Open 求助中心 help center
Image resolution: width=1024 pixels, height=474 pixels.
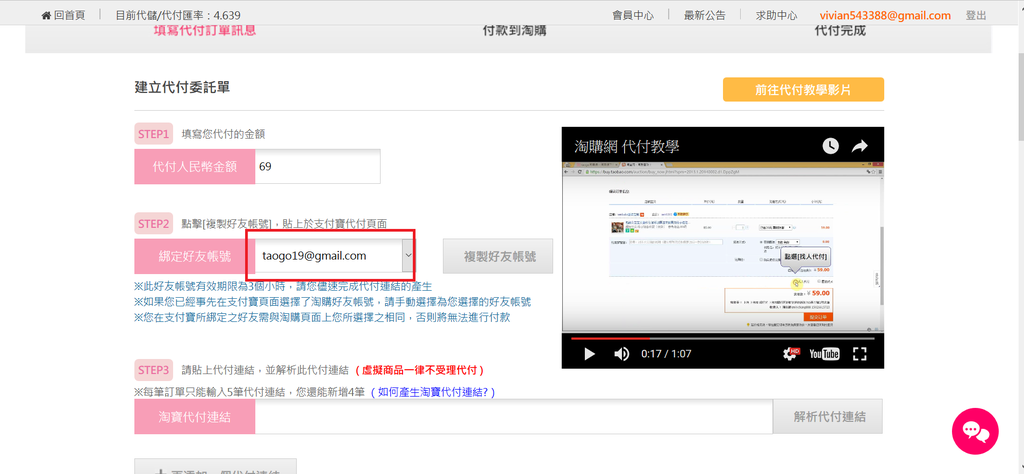click(x=776, y=16)
